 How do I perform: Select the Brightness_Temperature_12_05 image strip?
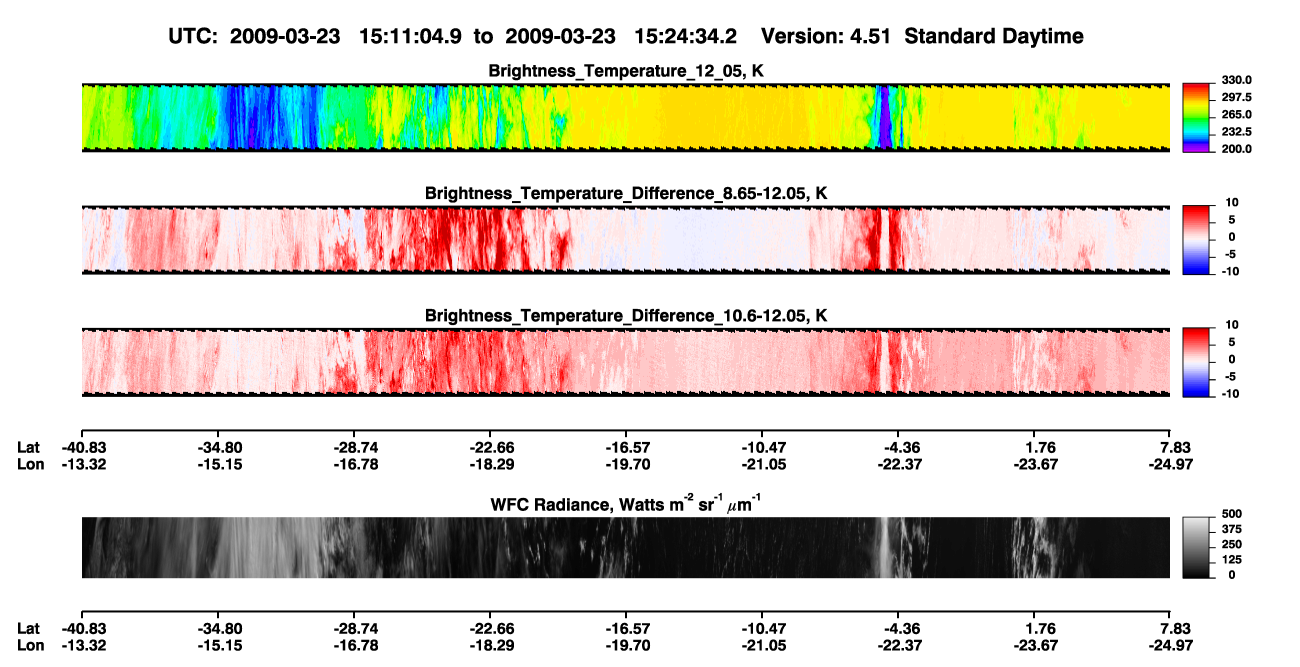(x=625, y=117)
